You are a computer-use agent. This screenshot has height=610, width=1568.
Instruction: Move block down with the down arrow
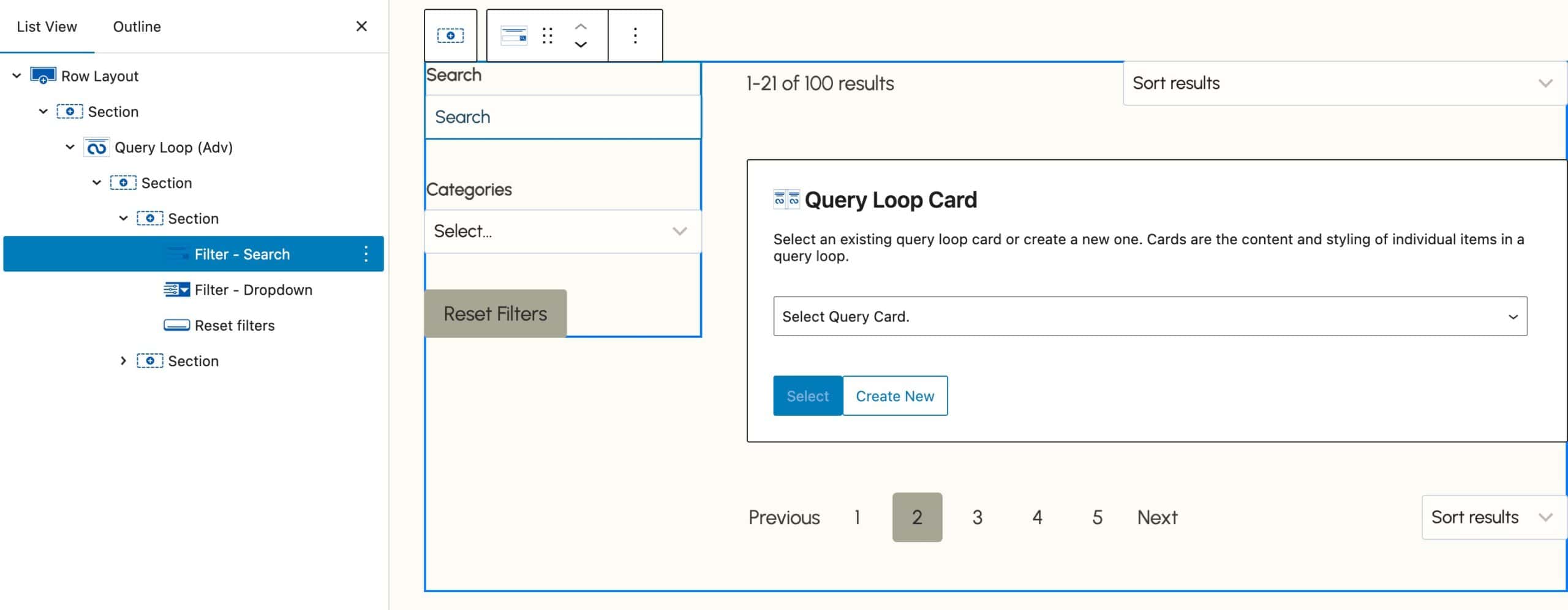click(581, 45)
